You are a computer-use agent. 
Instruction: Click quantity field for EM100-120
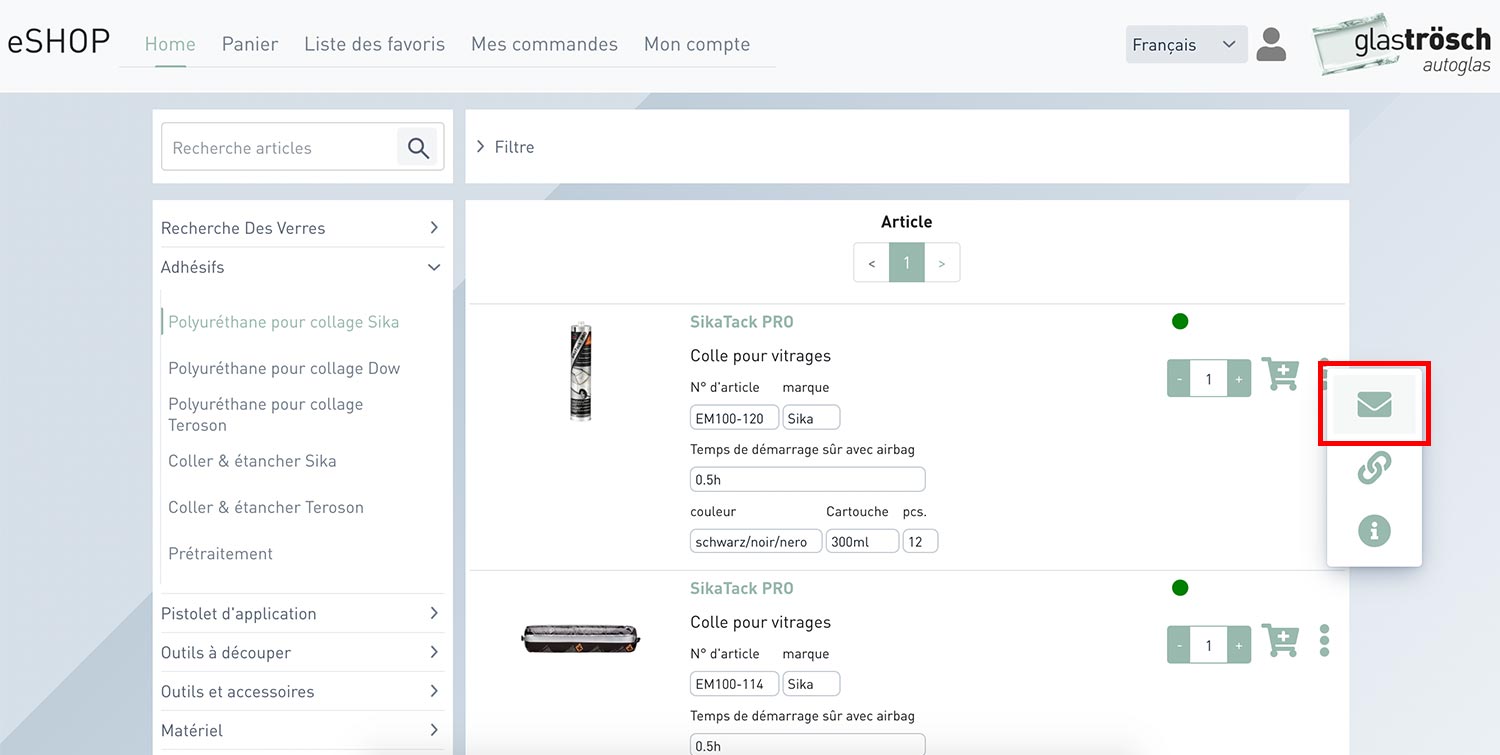[1209, 379]
